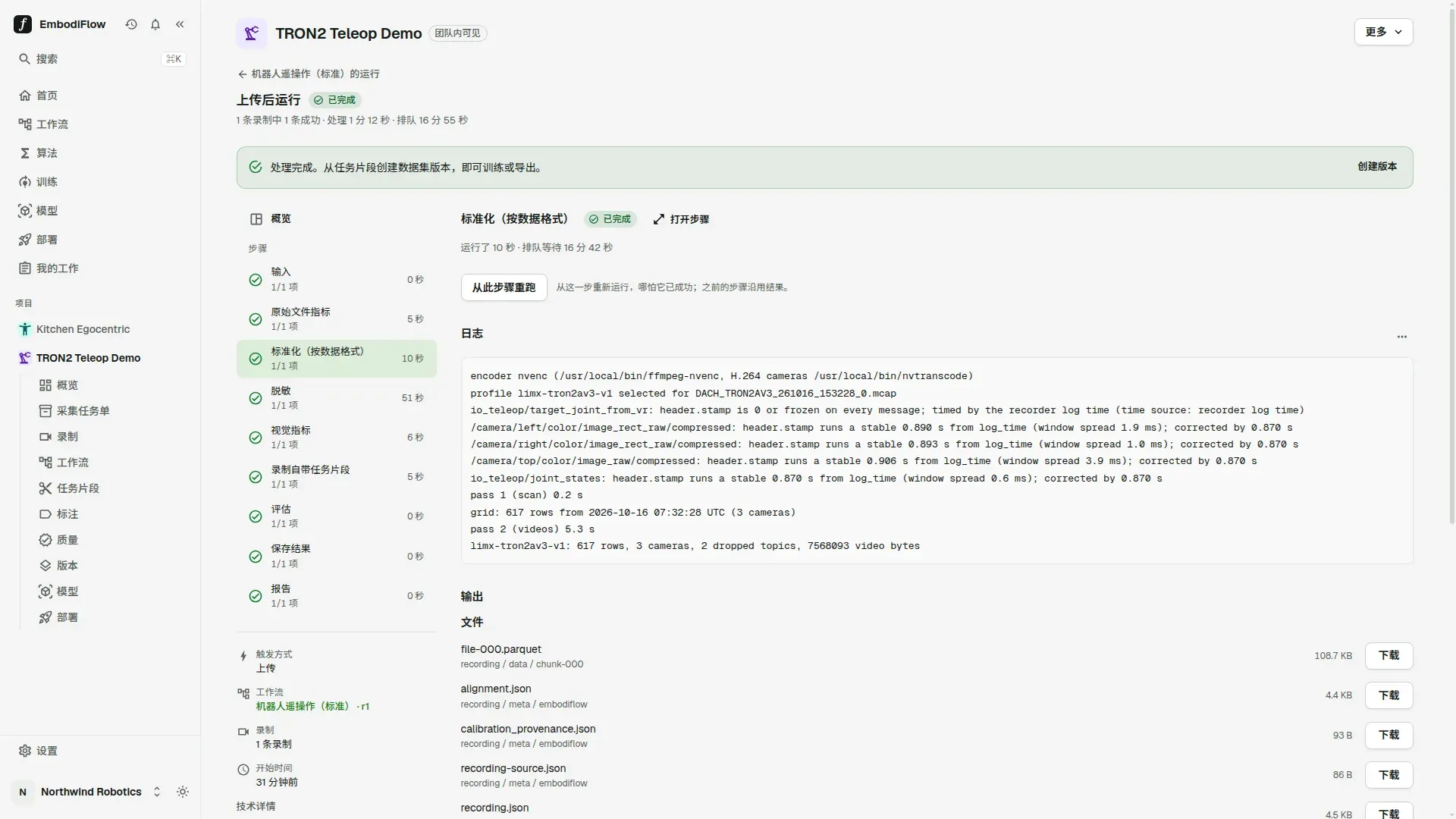Open 标注 under TRON2 project

(x=111, y=514)
